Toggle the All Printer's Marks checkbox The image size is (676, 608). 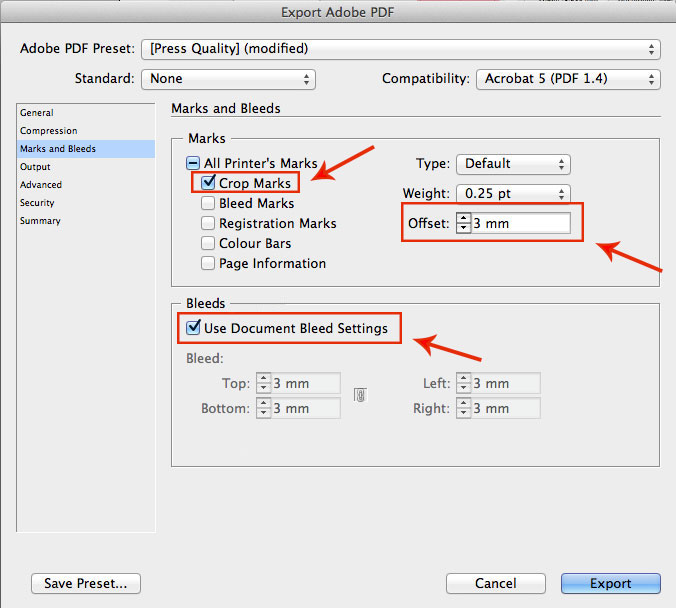[x=193, y=163]
